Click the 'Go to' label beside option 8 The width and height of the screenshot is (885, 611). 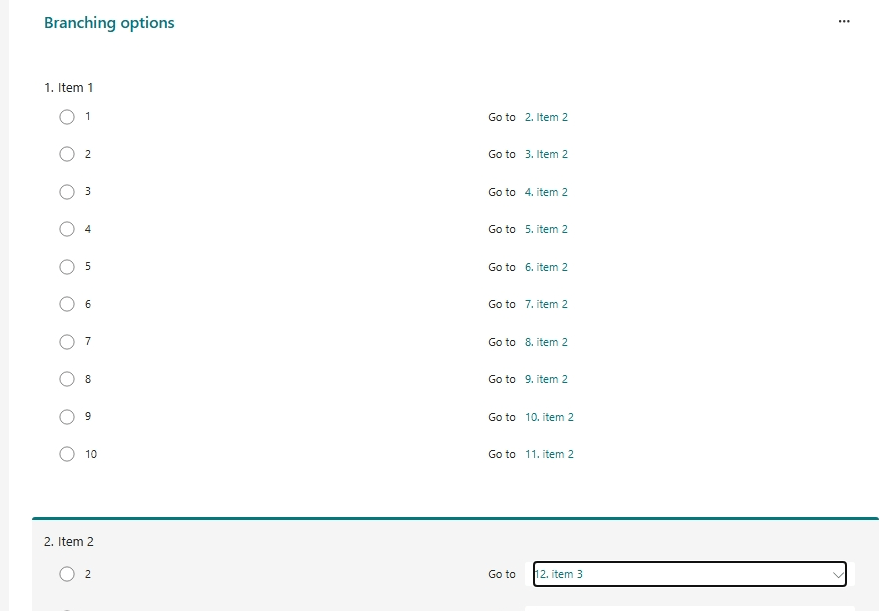[x=500, y=378]
